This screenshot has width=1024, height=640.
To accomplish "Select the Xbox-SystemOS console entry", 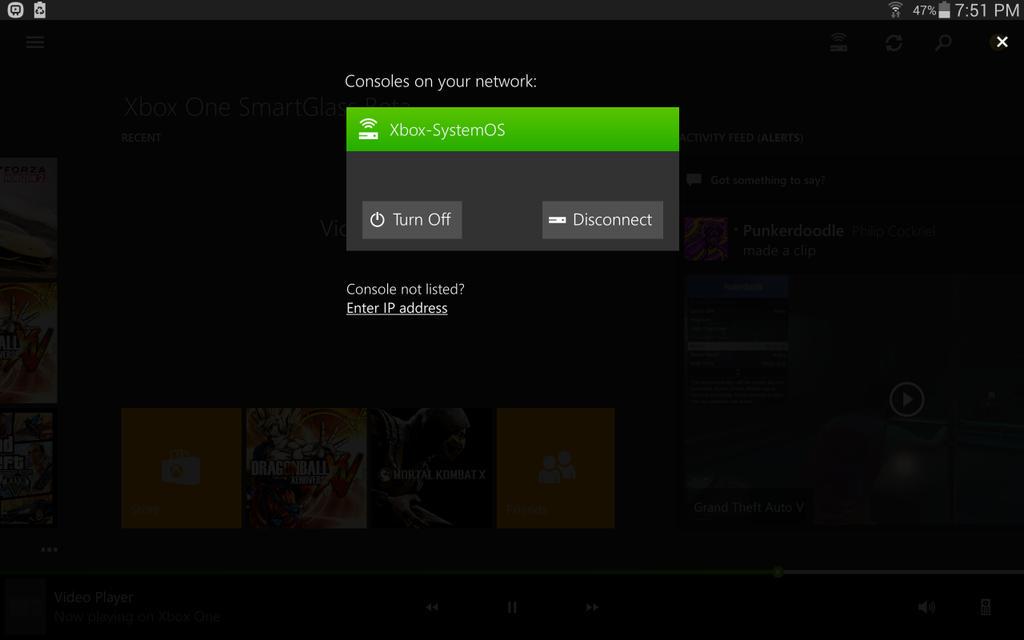I will pyautogui.click(x=513, y=129).
